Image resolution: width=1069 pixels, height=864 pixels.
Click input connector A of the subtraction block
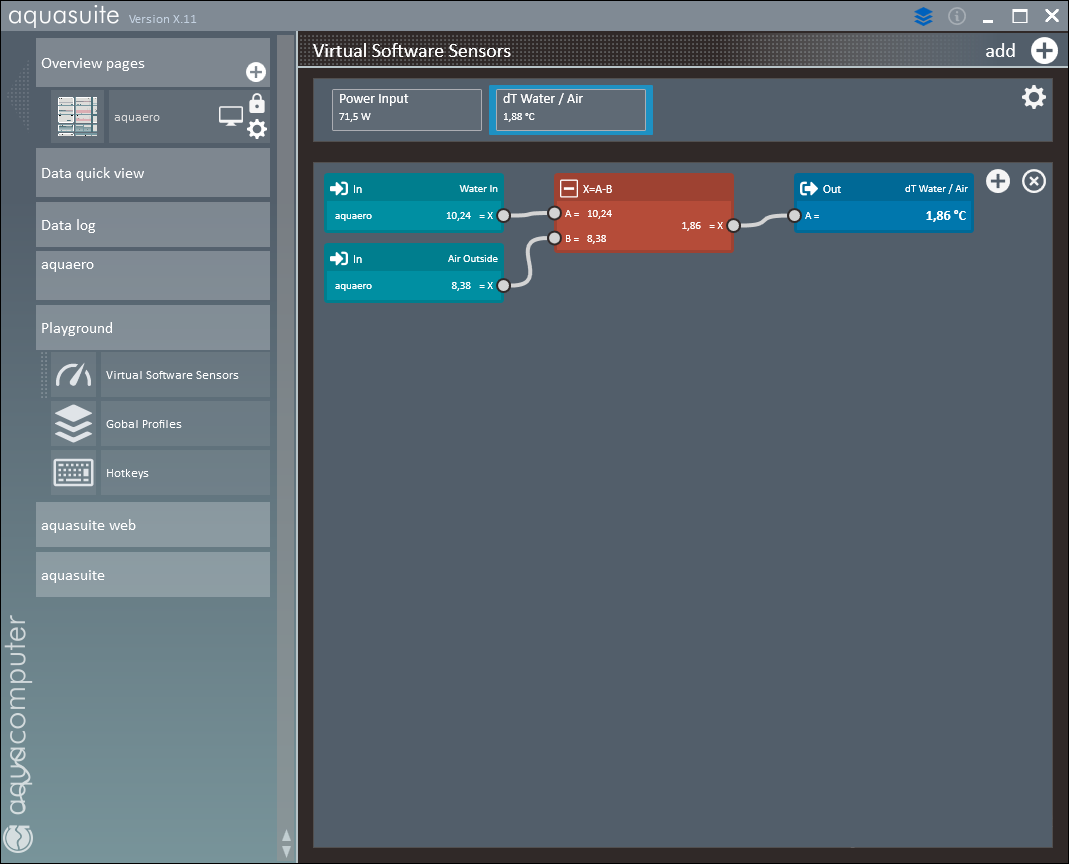click(x=554, y=213)
